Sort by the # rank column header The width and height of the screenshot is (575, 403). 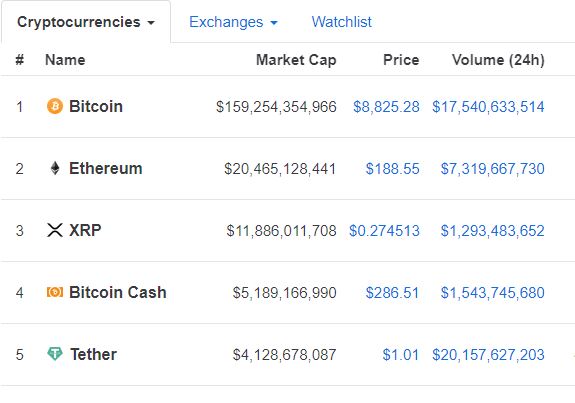[x=19, y=60]
